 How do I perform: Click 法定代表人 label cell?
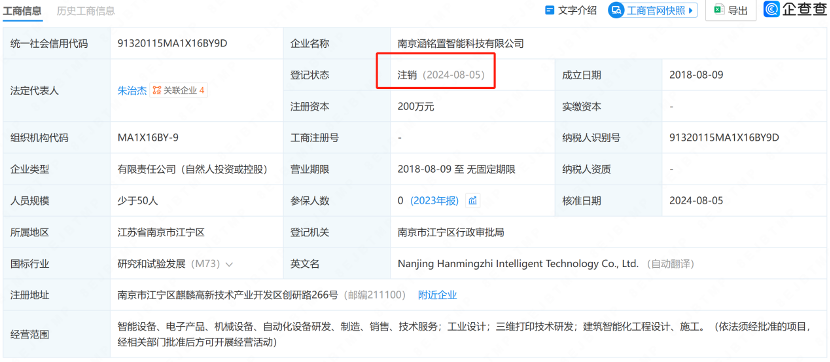pyautogui.click(x=57, y=90)
